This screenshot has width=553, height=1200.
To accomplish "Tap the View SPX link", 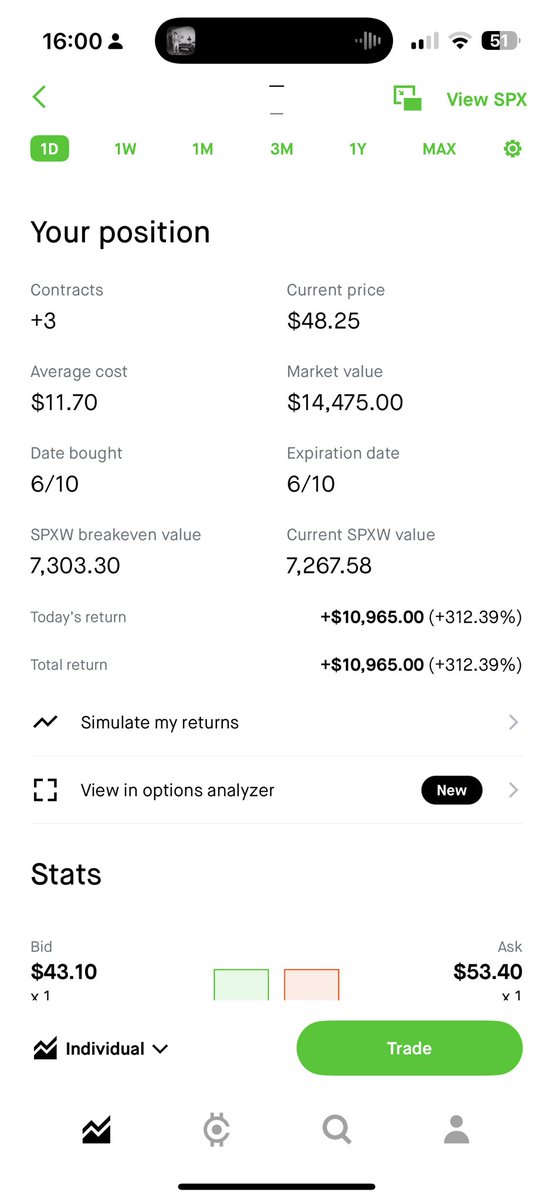I will pyautogui.click(x=486, y=99).
